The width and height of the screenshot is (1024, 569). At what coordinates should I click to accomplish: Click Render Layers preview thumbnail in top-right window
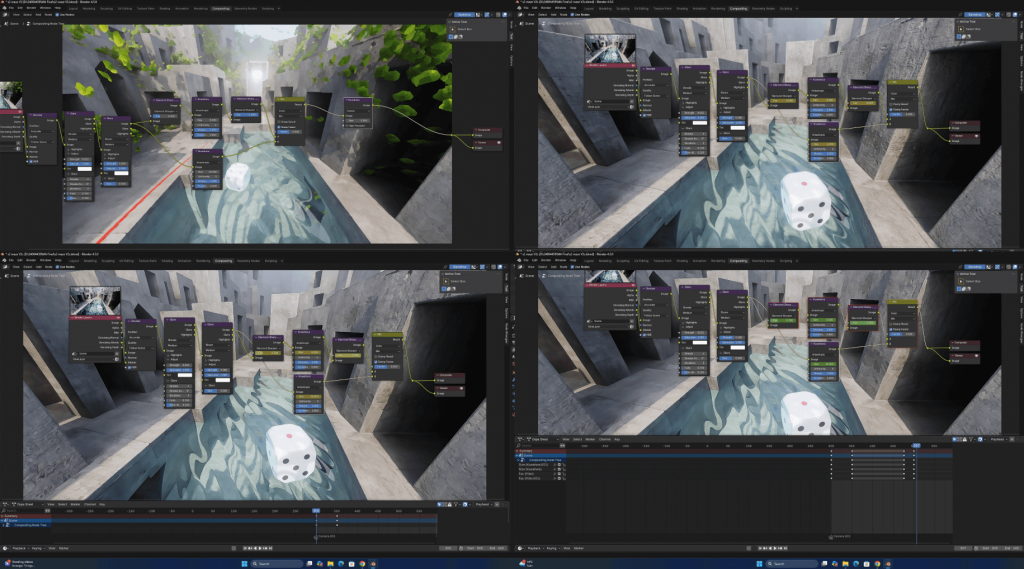(609, 48)
